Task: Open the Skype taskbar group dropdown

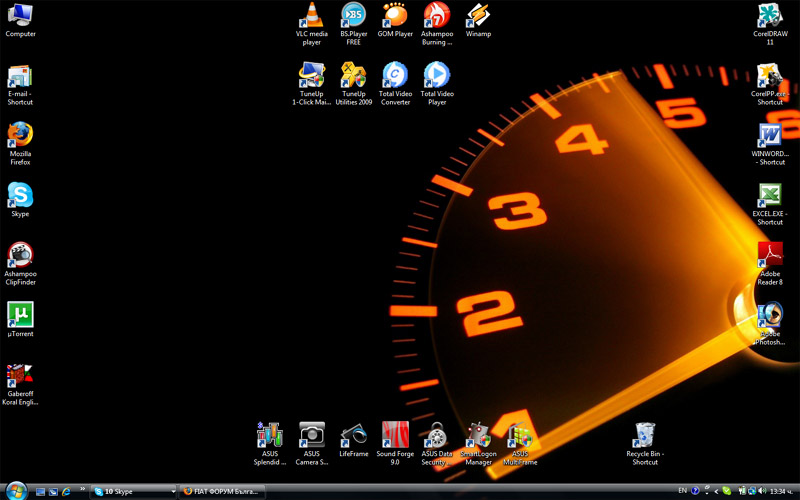Action: click(x=173, y=491)
